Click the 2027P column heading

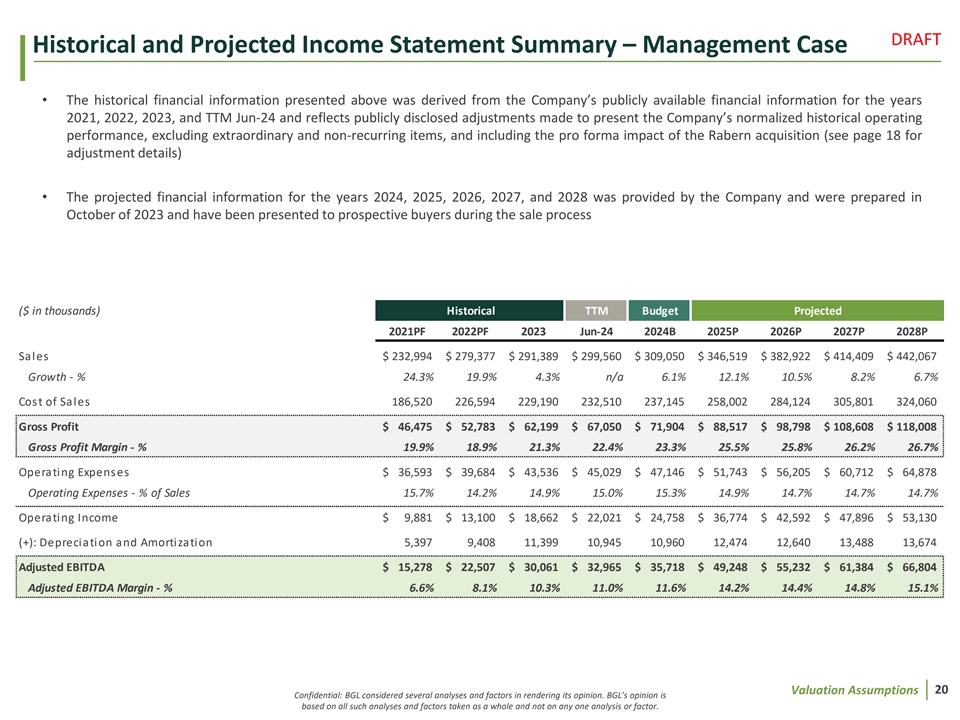point(849,331)
